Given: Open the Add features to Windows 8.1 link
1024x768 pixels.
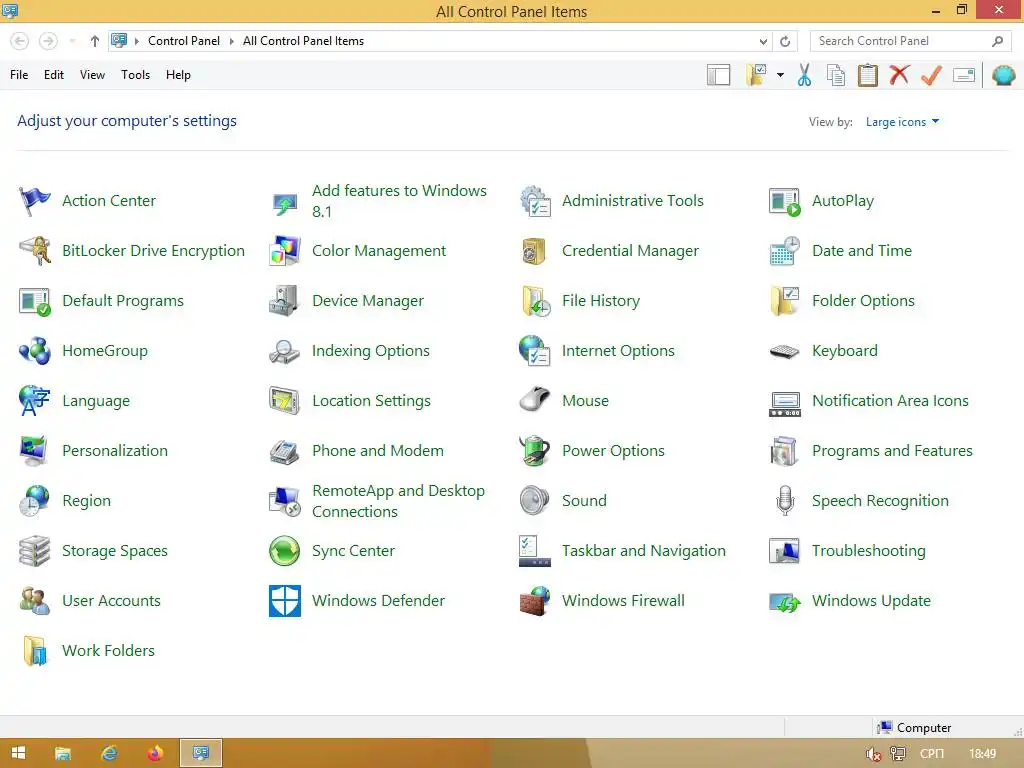Looking at the screenshot, I should (399, 201).
